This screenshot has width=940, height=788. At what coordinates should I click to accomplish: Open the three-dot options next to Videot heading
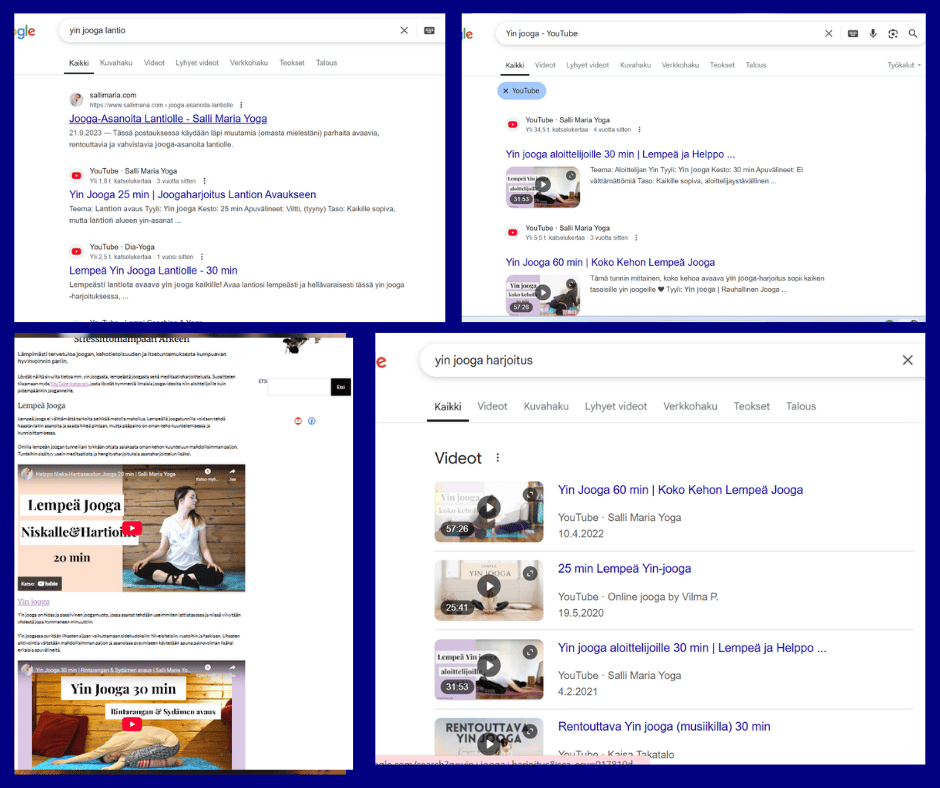click(497, 457)
